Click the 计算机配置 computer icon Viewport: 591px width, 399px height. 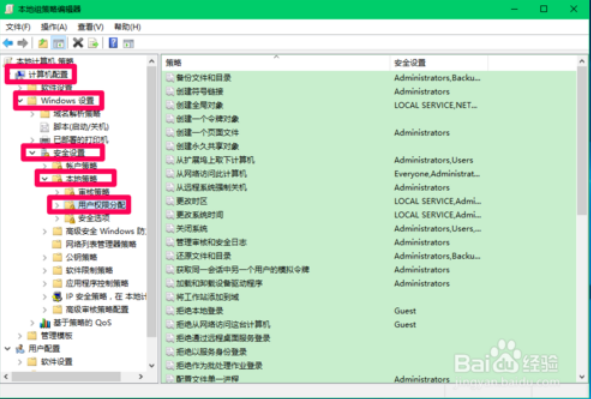tap(20, 75)
